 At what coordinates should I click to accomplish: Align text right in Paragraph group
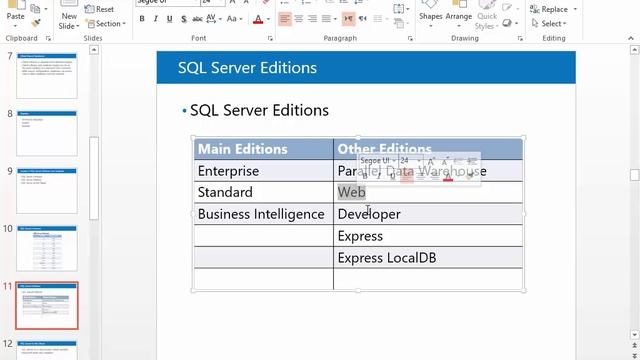pyautogui.click(x=313, y=19)
